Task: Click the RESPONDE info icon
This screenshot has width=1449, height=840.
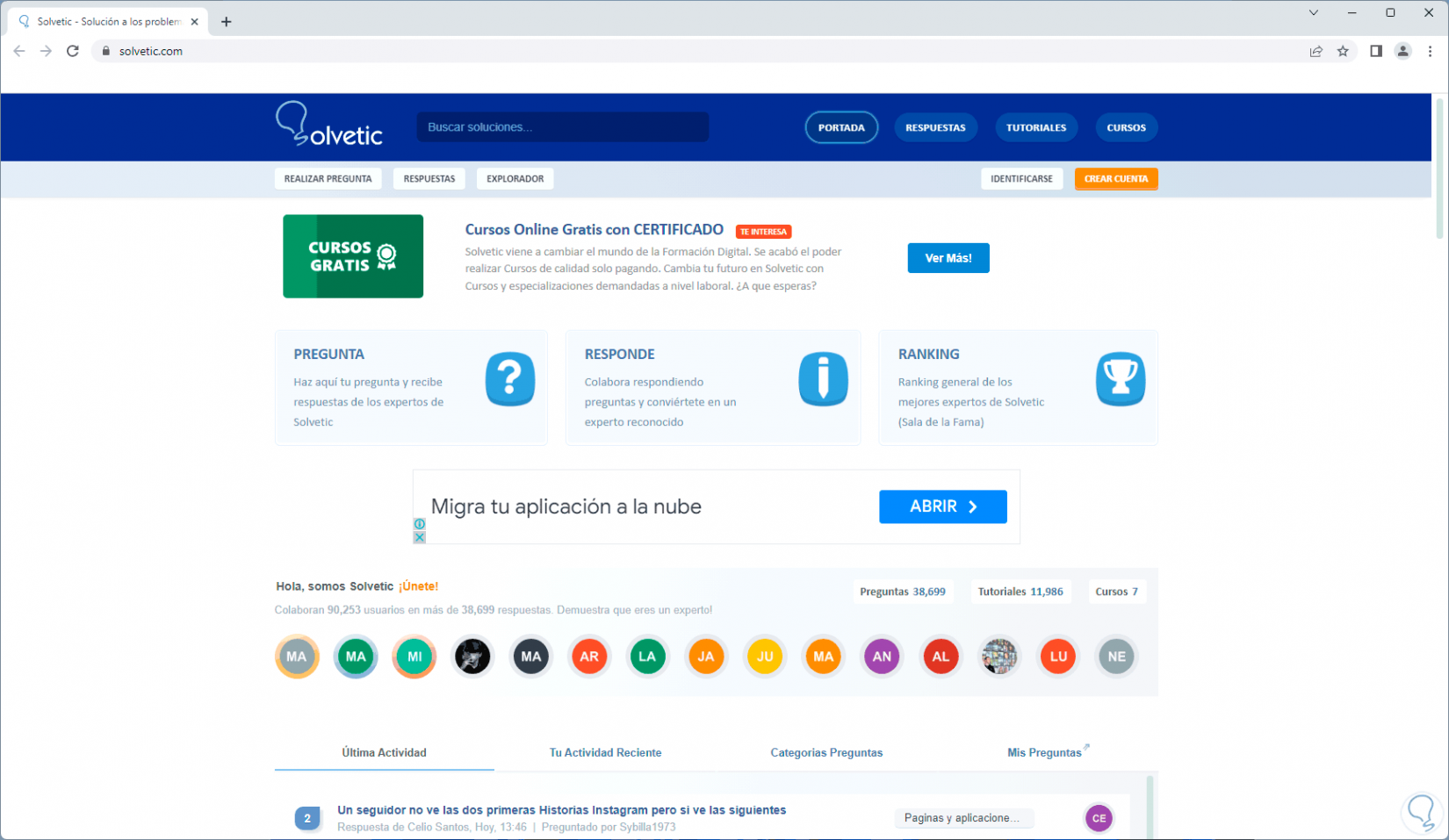Action: click(823, 379)
